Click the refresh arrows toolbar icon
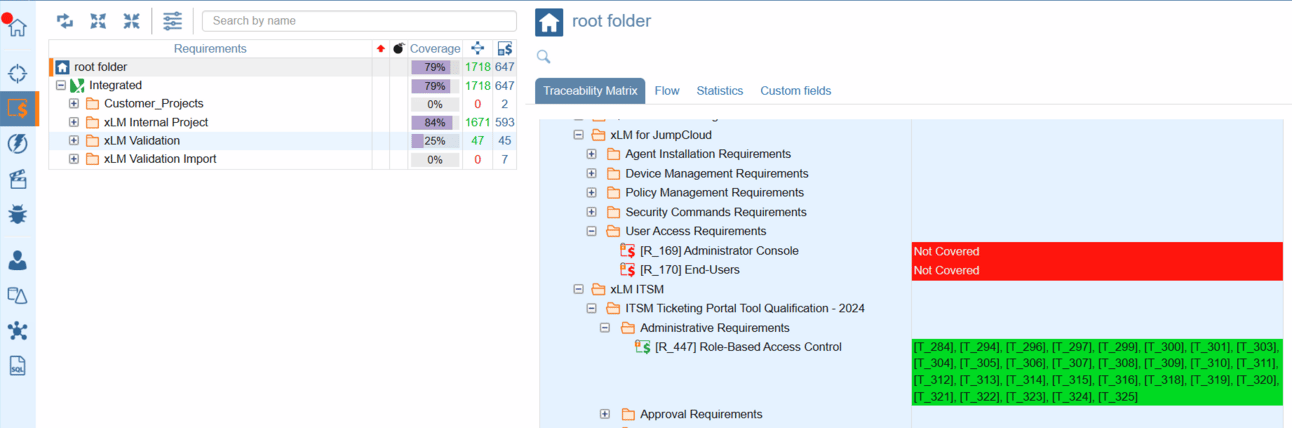The image size is (1292, 428). point(65,20)
